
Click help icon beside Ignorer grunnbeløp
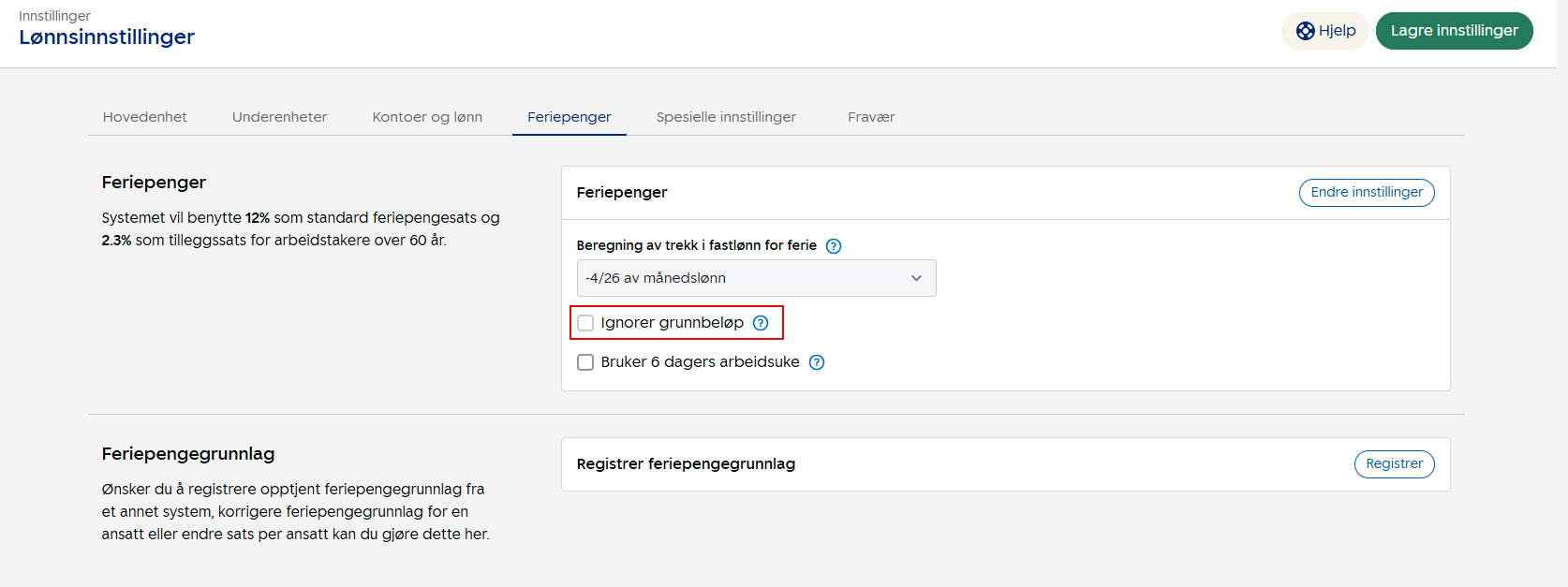coord(761,323)
